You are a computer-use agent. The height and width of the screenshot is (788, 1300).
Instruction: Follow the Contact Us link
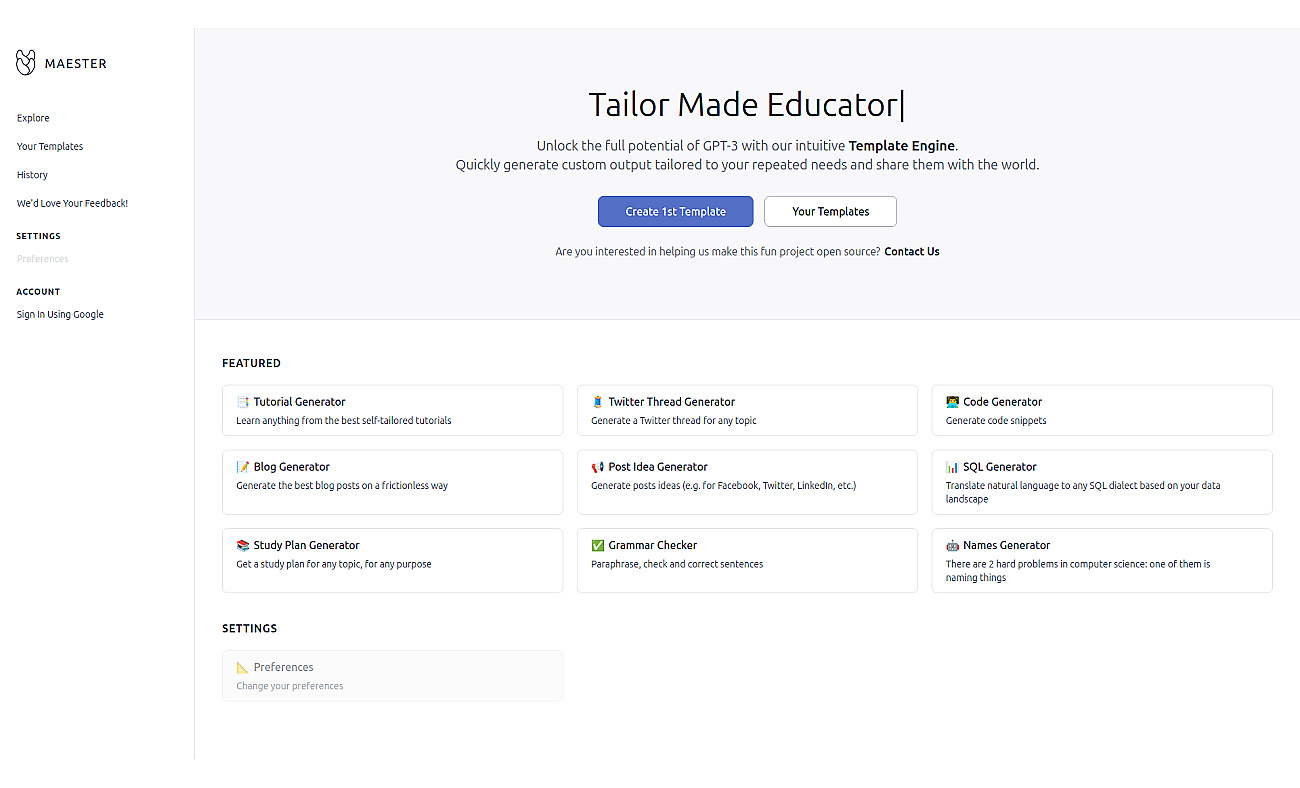point(912,252)
